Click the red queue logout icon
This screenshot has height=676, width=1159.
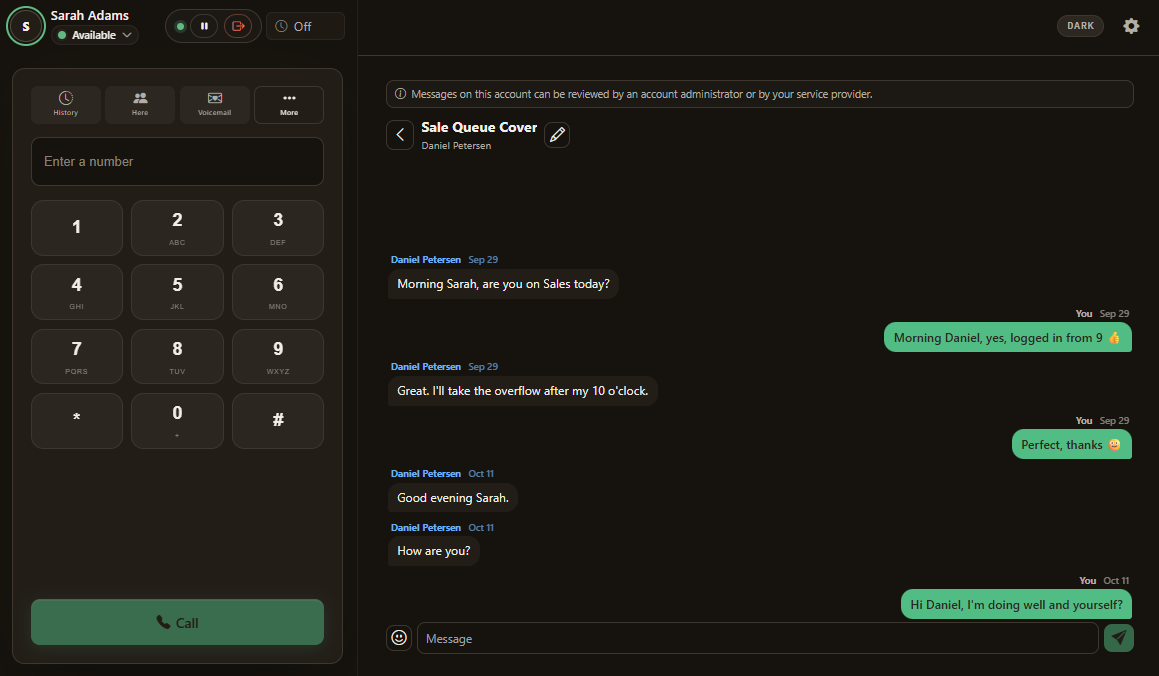[x=238, y=26]
